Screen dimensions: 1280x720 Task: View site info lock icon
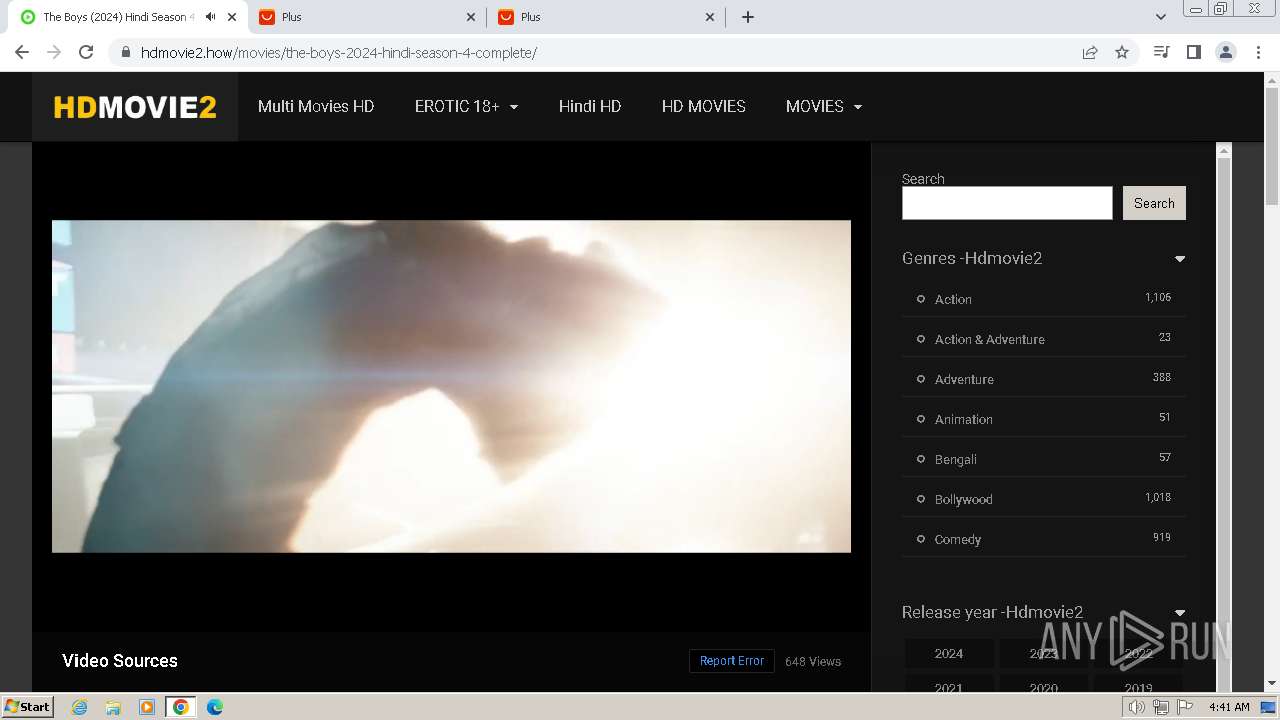click(125, 53)
